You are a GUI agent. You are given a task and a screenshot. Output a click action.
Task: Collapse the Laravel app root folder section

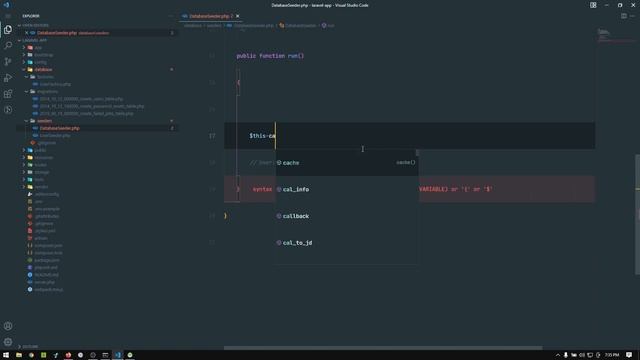[x=35, y=40]
